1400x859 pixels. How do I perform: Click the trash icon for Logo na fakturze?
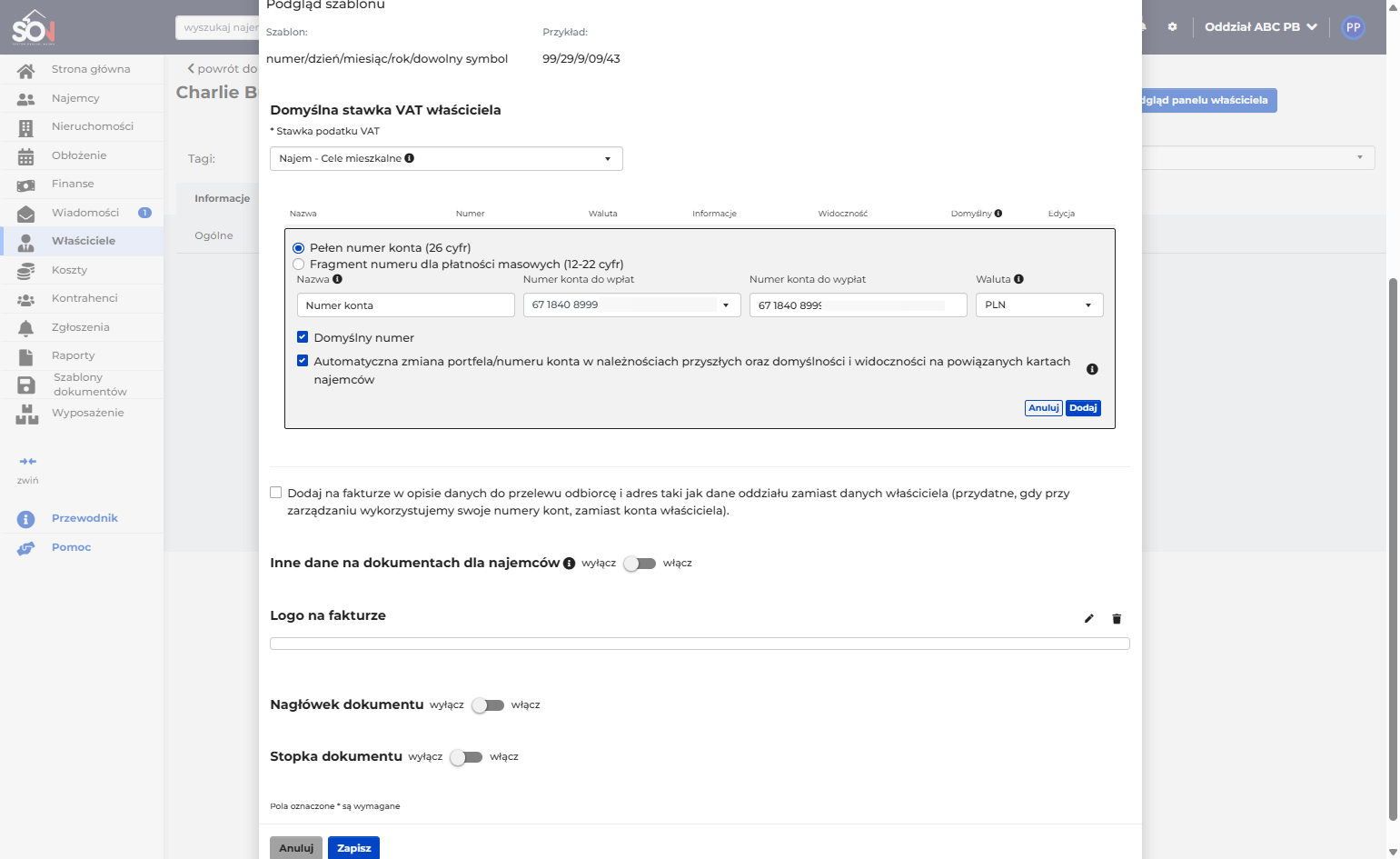[1117, 619]
